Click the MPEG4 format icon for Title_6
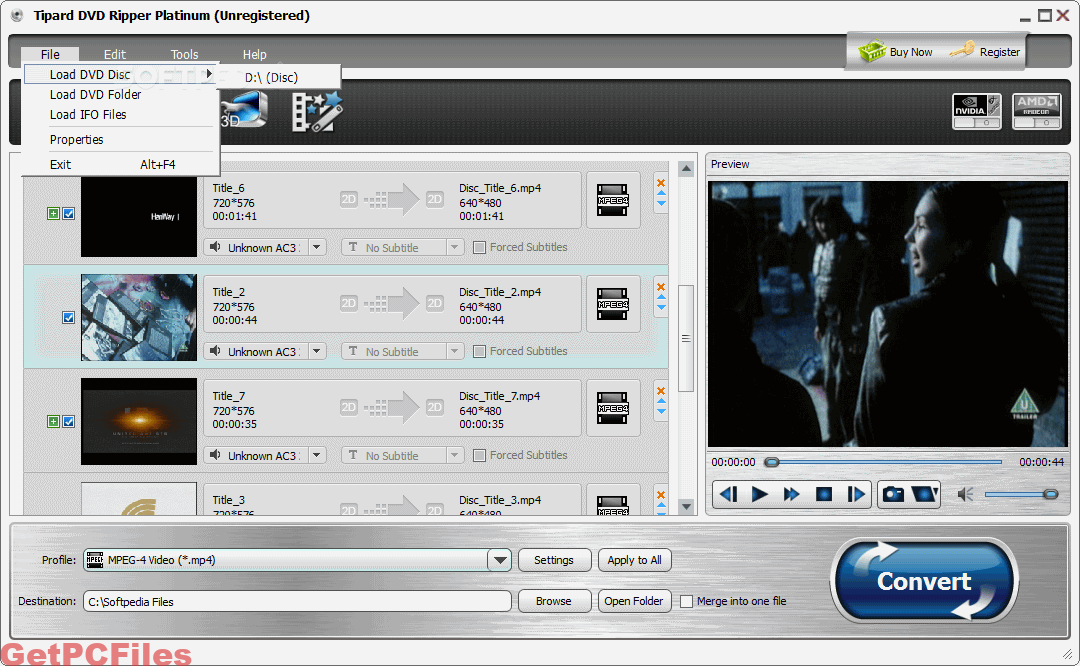This screenshot has height=666, width=1080. (x=612, y=200)
